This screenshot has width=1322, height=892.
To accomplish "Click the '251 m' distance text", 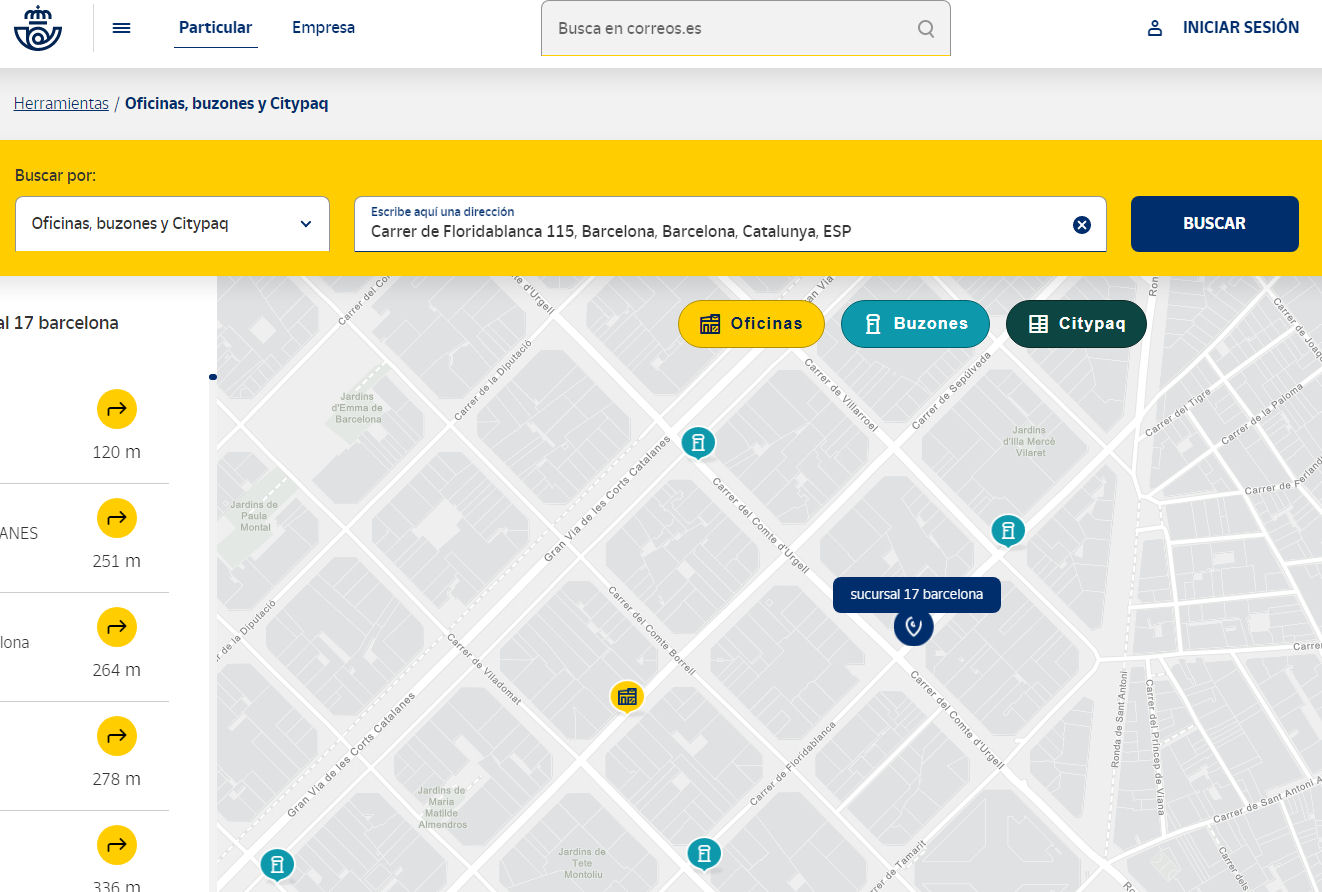I will pyautogui.click(x=116, y=561).
